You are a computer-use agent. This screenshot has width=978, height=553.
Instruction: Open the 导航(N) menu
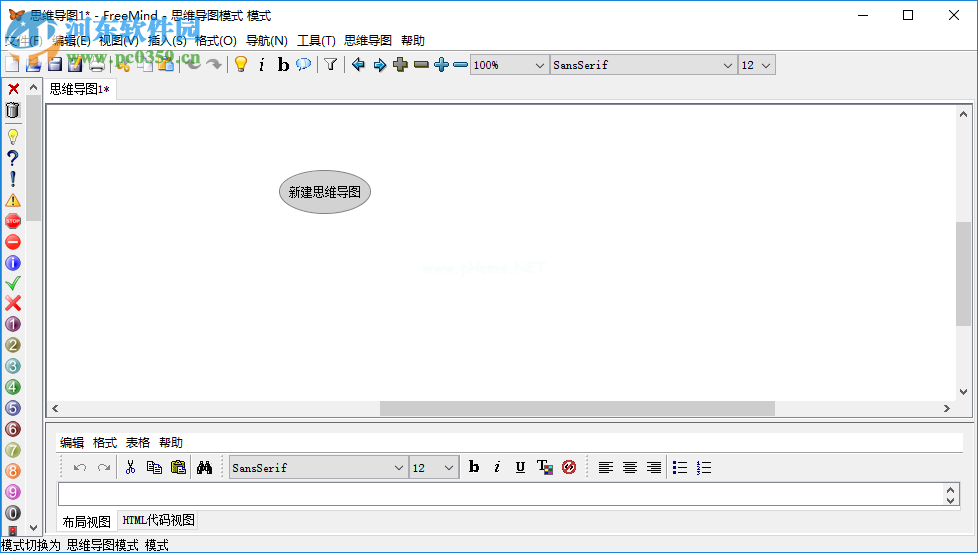tap(267, 41)
